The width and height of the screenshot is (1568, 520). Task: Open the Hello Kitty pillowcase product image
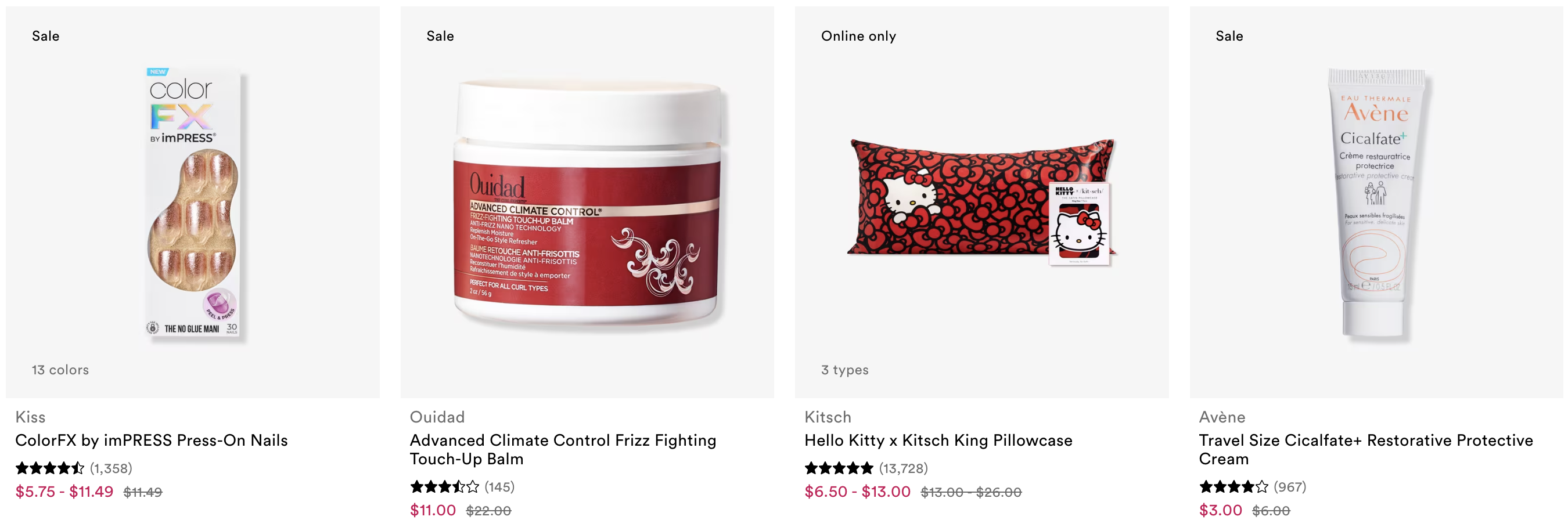click(981, 203)
